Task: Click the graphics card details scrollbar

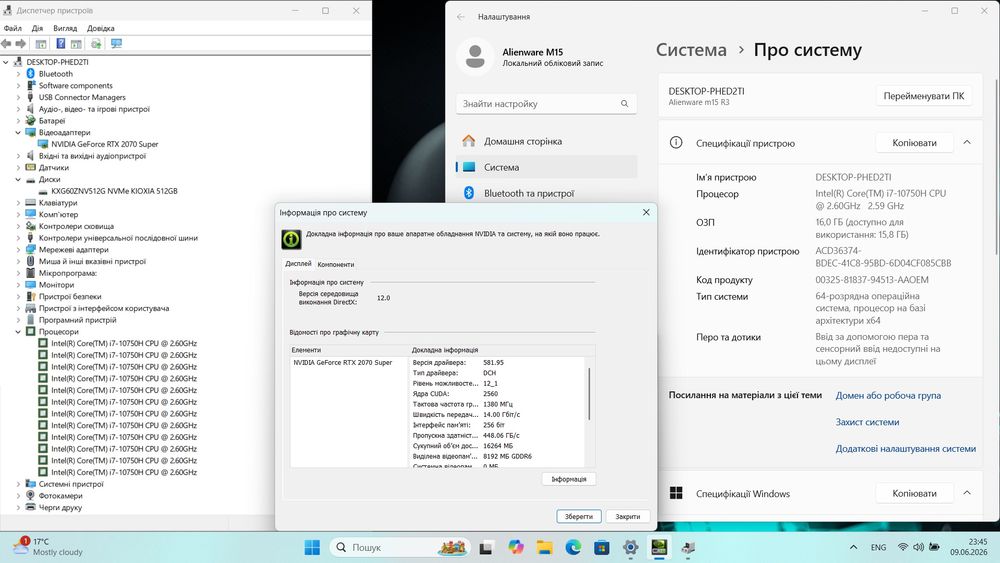Action: pos(589,393)
